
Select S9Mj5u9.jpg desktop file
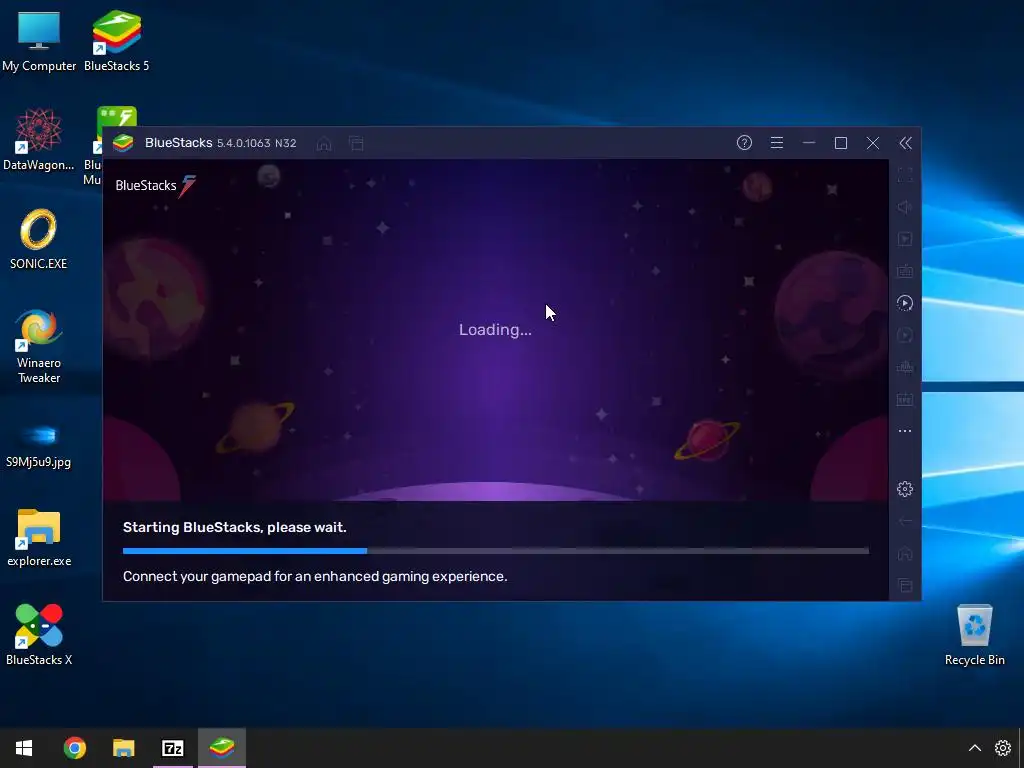point(39,445)
